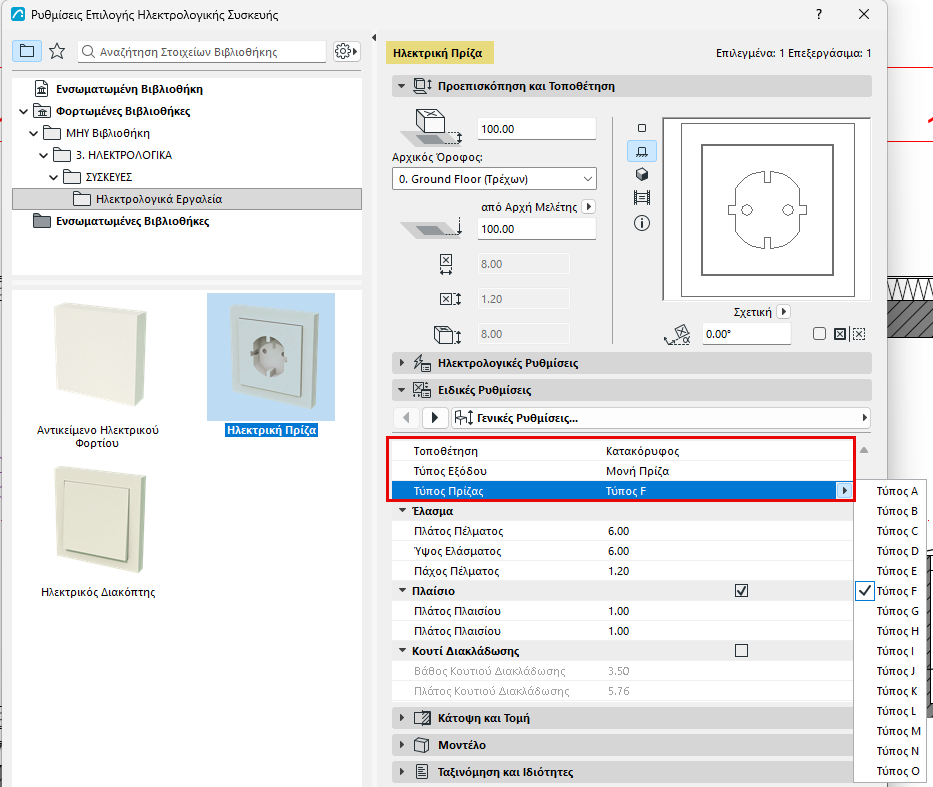
Task: Open the favorites star view
Action: coord(57,51)
